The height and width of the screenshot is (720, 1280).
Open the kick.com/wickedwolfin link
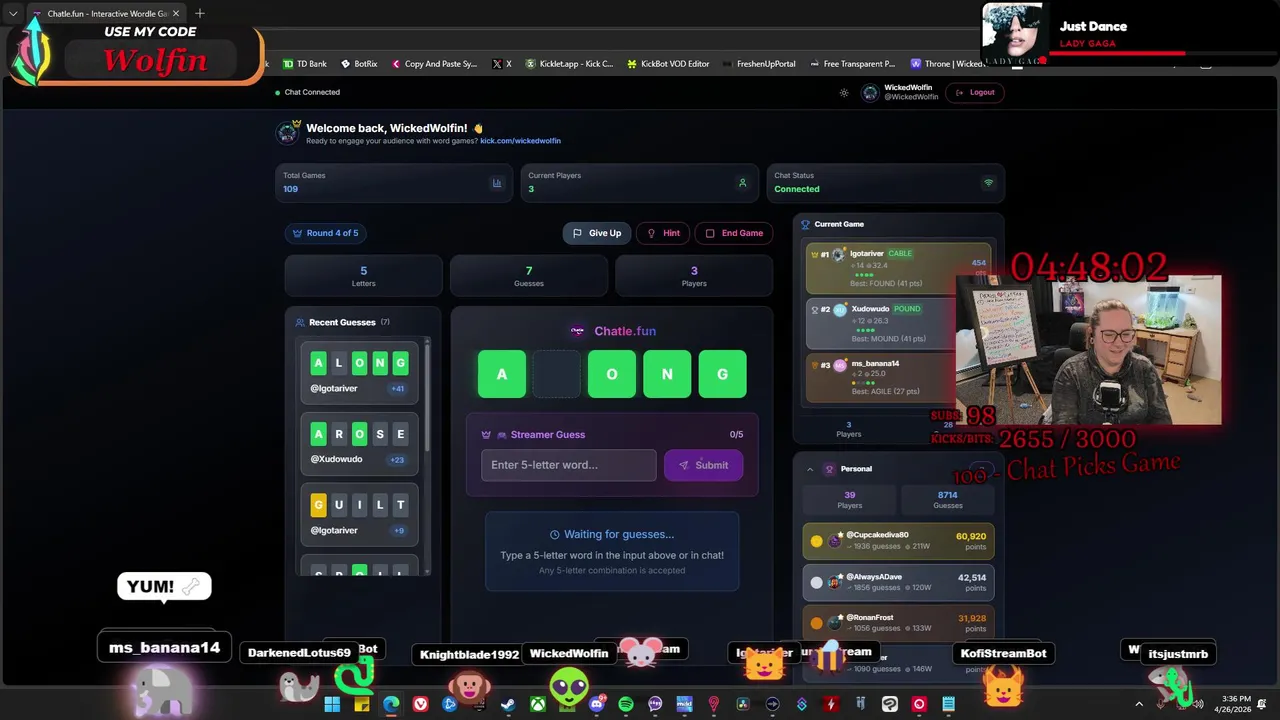(x=520, y=141)
